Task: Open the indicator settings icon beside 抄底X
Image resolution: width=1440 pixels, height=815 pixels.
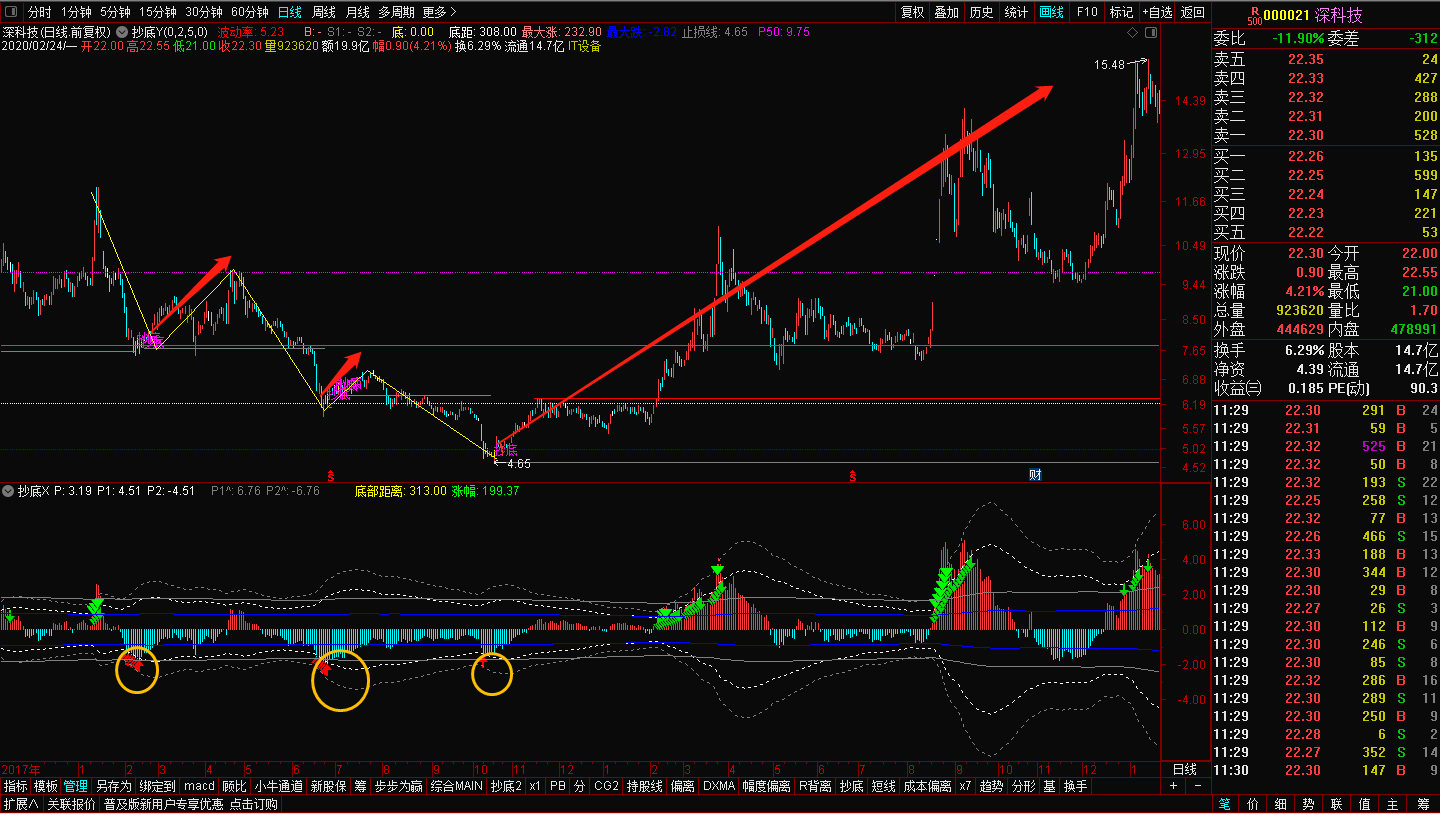Action: (x=9, y=491)
